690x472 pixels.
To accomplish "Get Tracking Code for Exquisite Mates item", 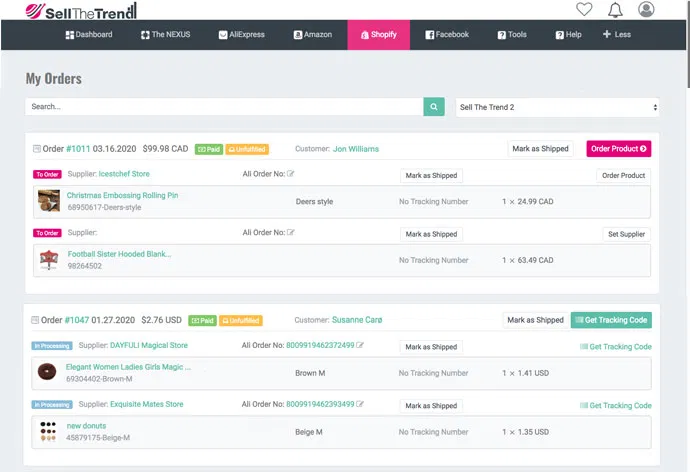I will (616, 406).
